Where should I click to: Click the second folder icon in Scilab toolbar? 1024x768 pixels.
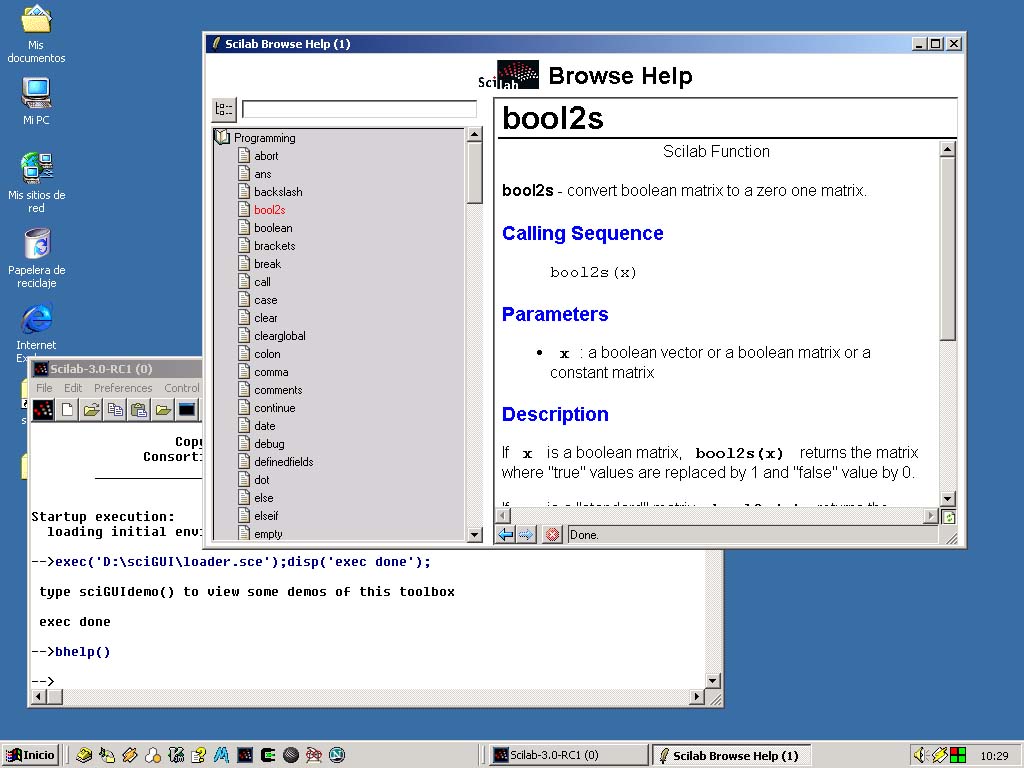[x=162, y=408]
